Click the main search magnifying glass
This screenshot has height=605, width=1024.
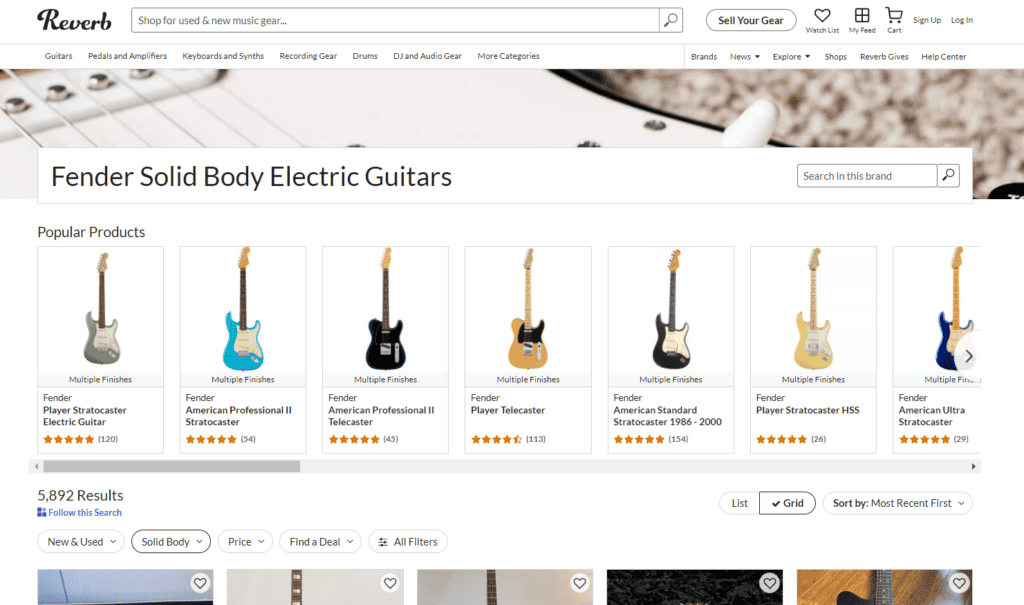tap(670, 20)
